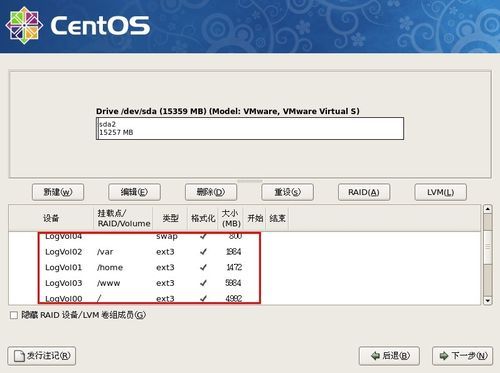Click the 格式化 format column header
This screenshot has height=373, width=500.
tap(203, 218)
